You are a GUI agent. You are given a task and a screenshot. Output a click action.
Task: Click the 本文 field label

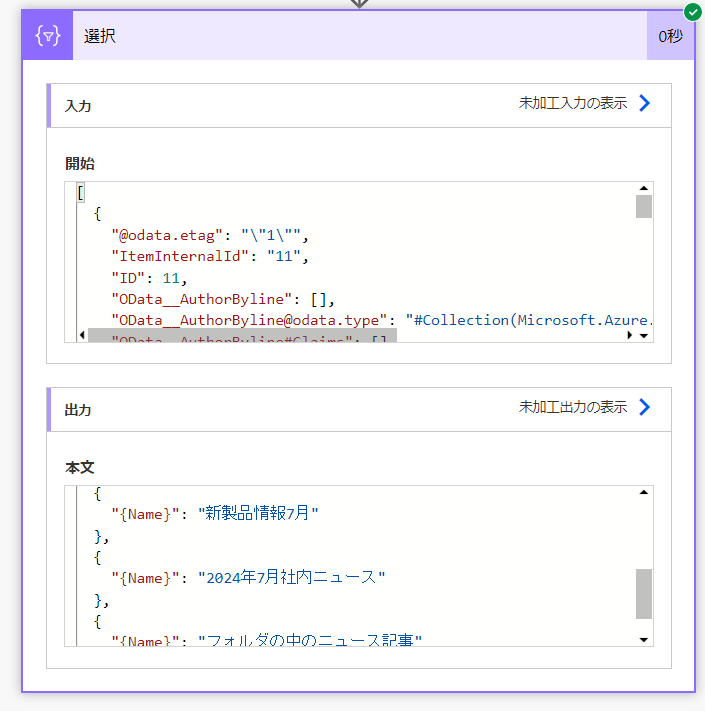coord(80,467)
